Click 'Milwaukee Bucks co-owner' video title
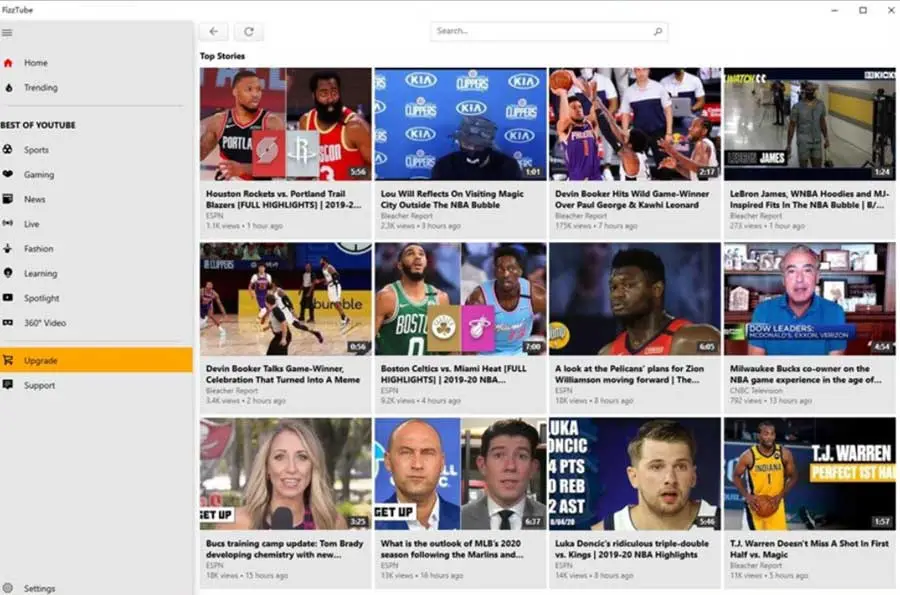This screenshot has height=595, width=900. [x=806, y=374]
